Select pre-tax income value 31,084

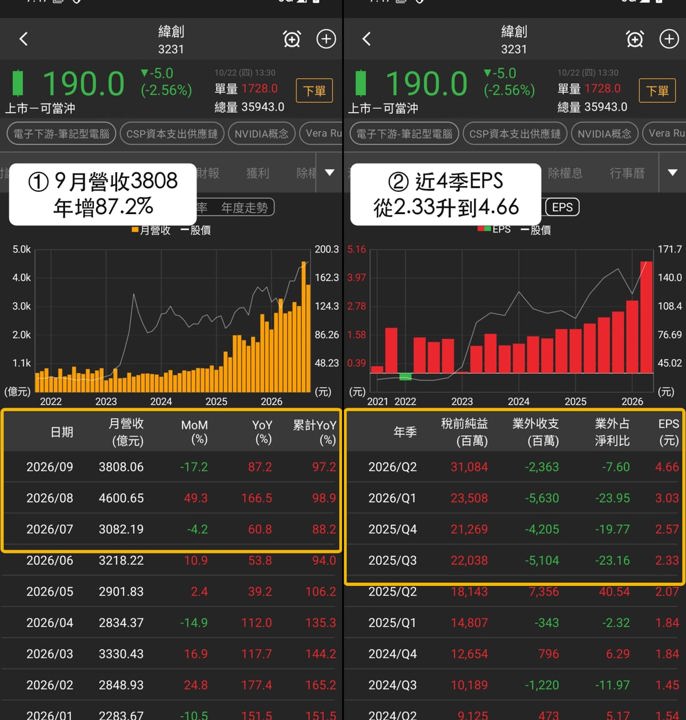[469, 467]
